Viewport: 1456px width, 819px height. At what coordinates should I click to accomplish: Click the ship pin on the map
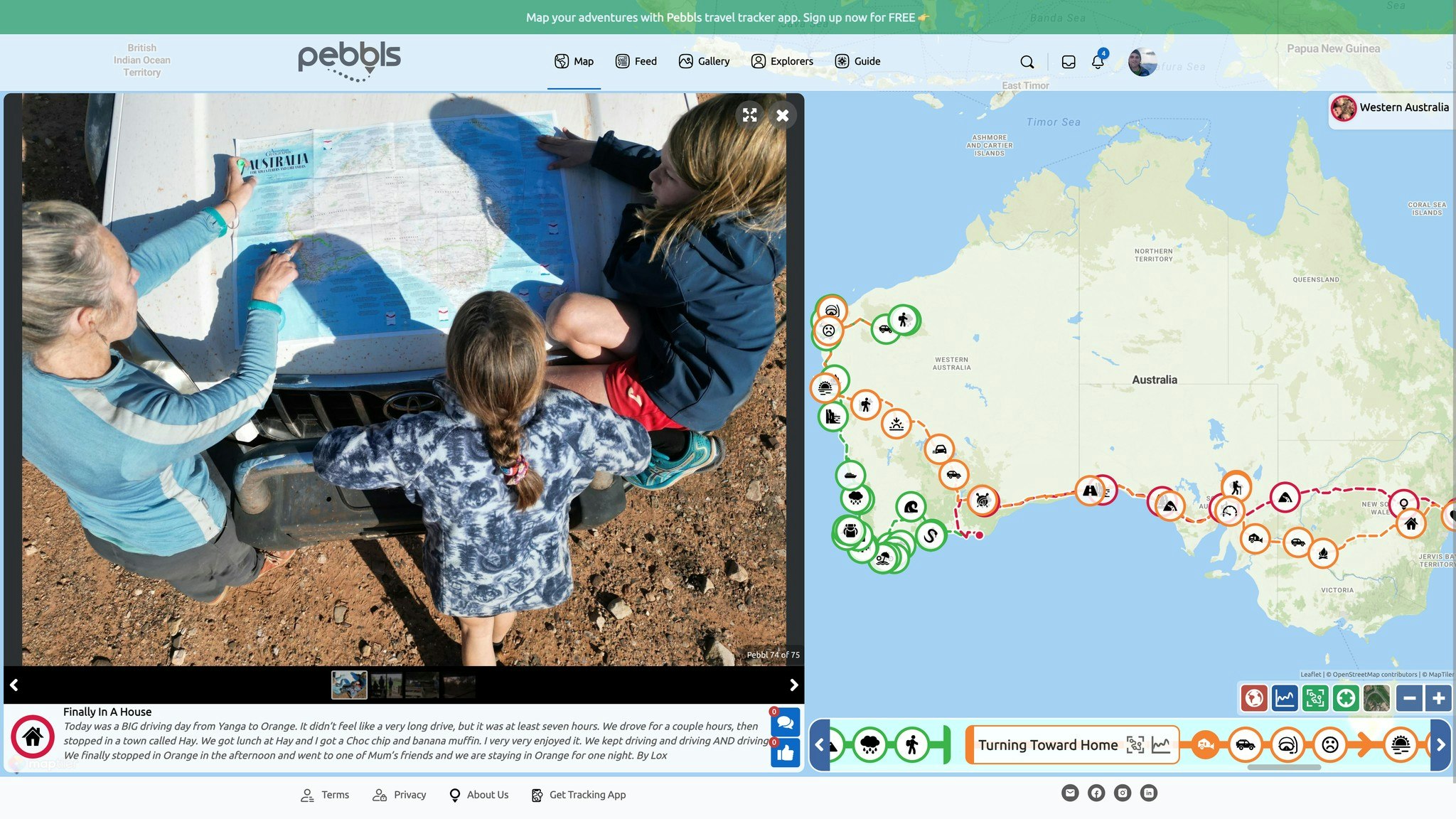tap(850, 475)
